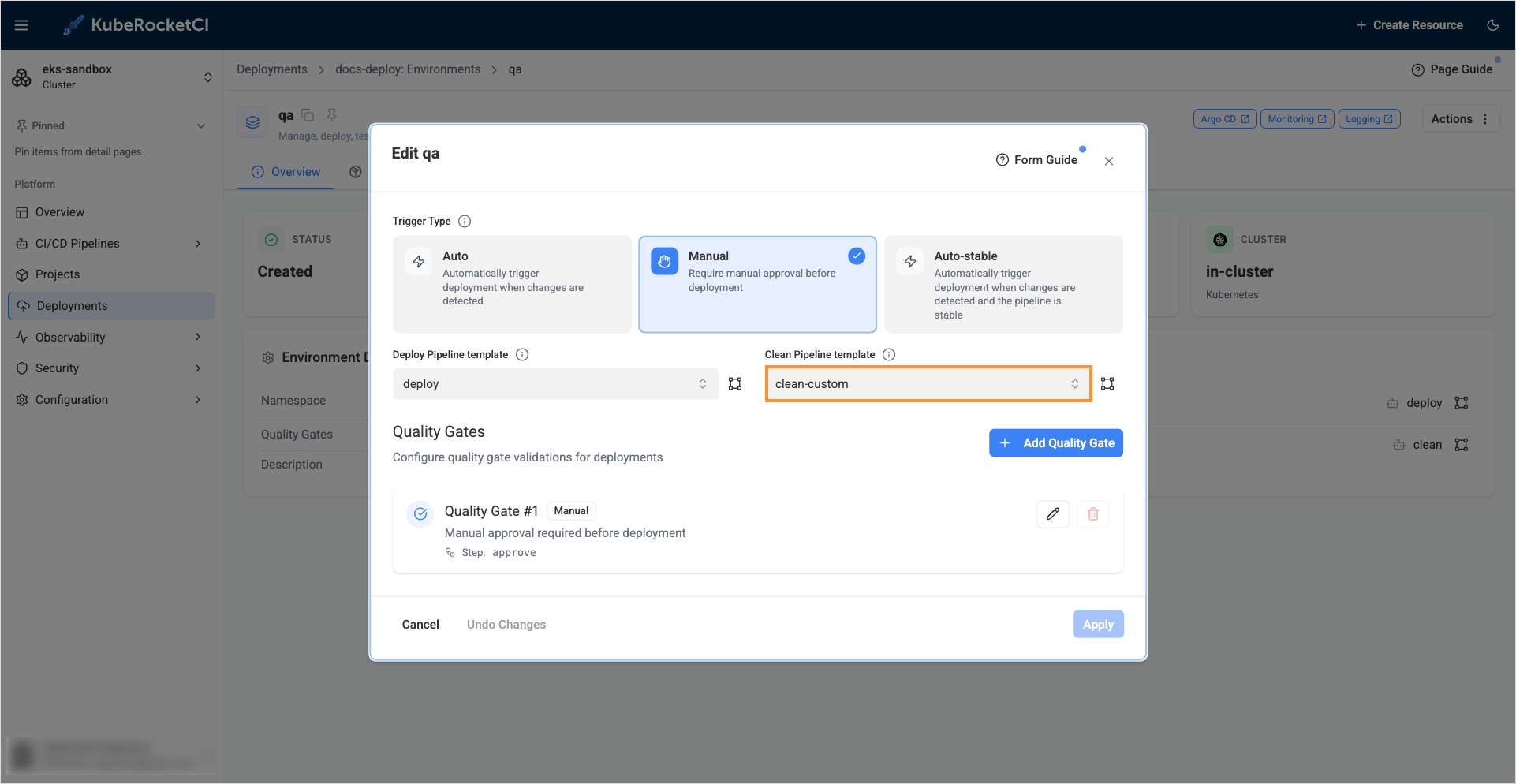Screen dimensions: 1516x784
Task: Click the user profile at sidebar bottom
Action: pyautogui.click(x=111, y=756)
